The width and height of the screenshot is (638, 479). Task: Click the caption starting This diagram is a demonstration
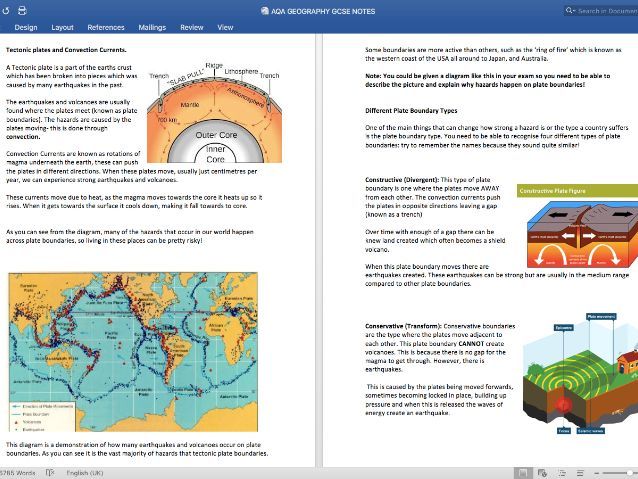click(137, 449)
